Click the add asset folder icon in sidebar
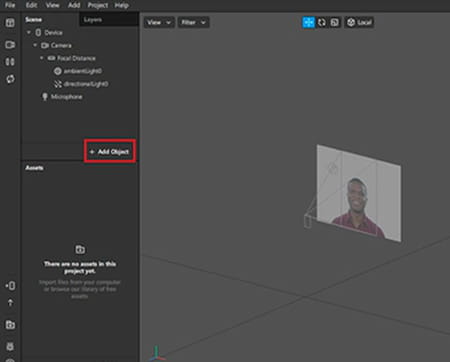 (10, 325)
